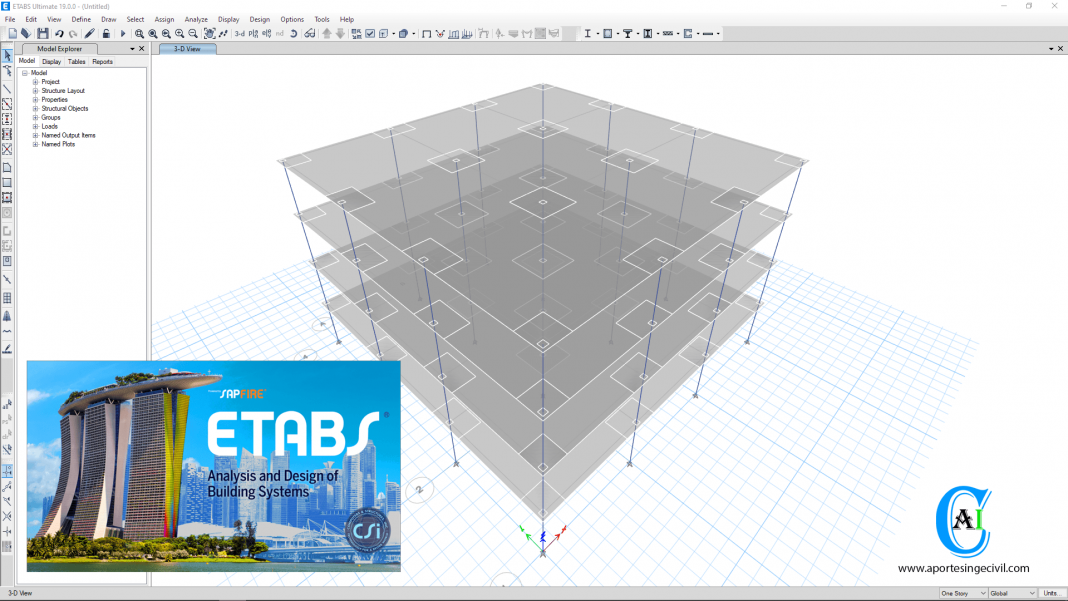The image size is (1068, 601).
Task: Click the Run Analysis arrow icon
Action: tap(121, 33)
